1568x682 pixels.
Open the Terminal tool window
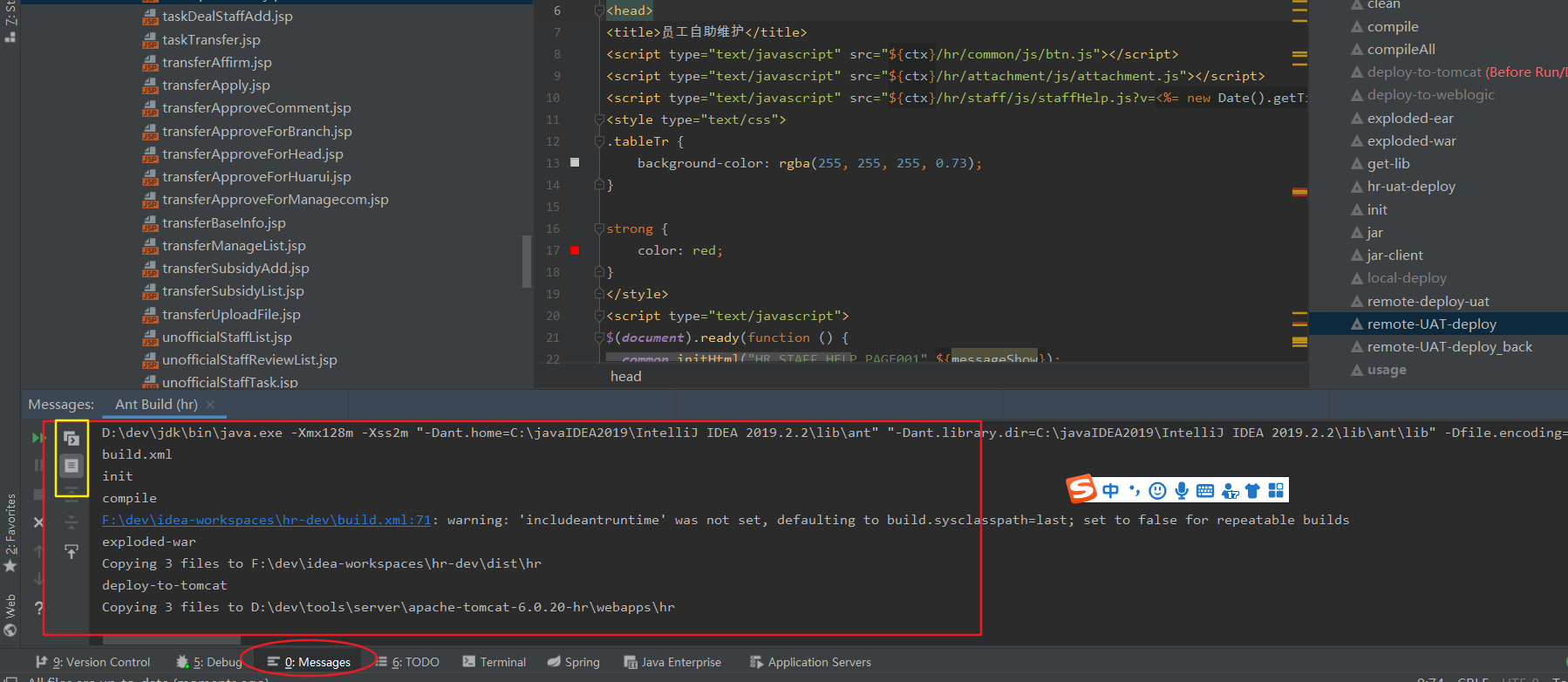pos(494,663)
